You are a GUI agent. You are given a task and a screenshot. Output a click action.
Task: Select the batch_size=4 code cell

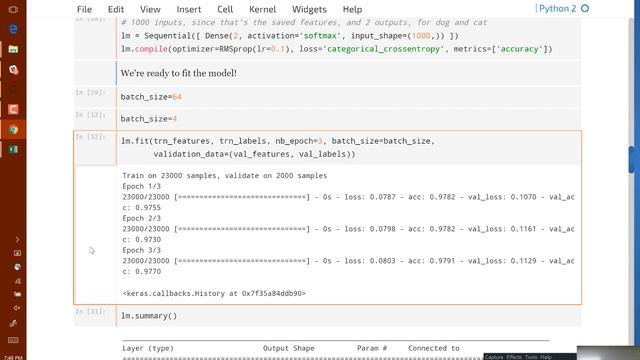coord(348,119)
